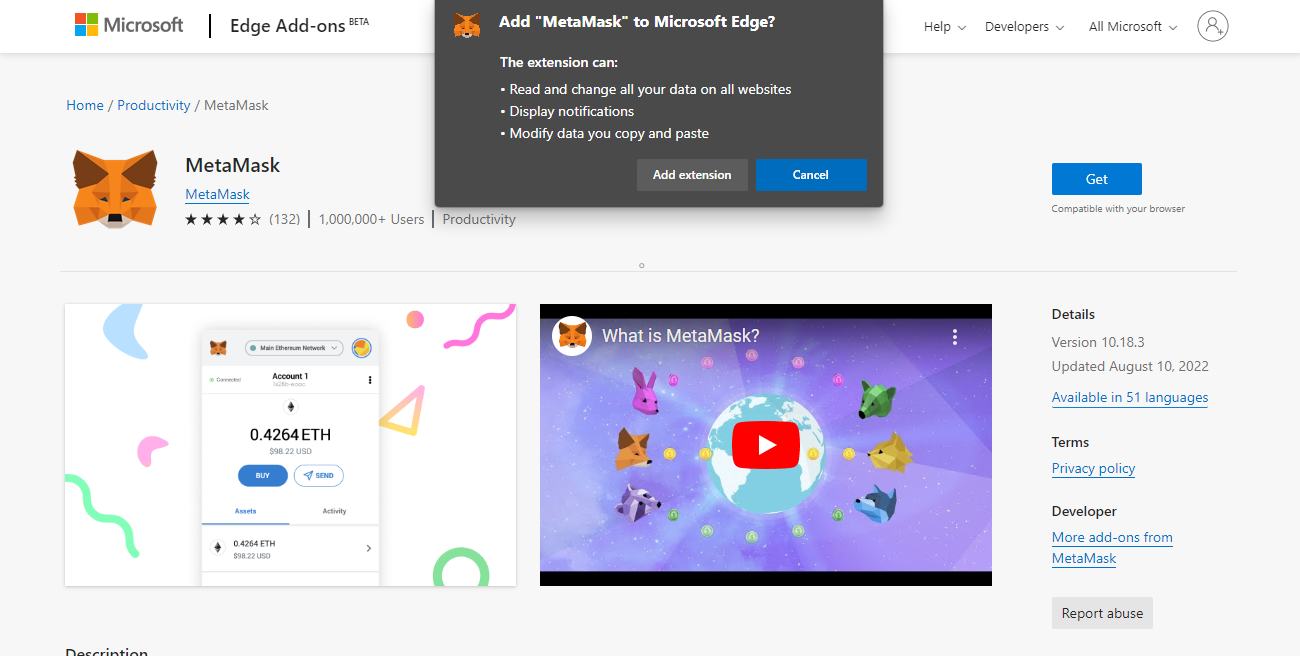Click the Microsoft logo in header

129,25
